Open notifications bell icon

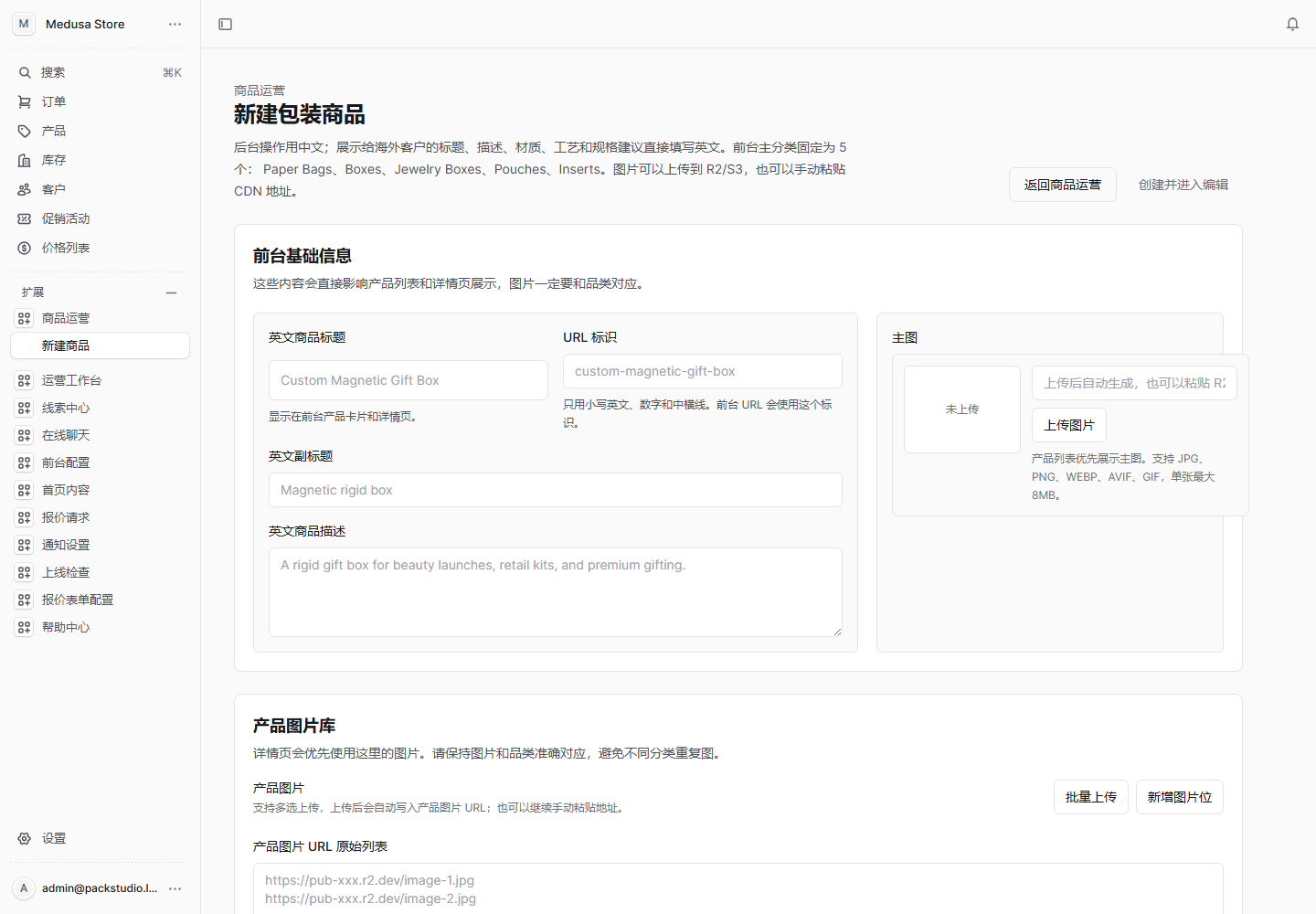point(1292,24)
